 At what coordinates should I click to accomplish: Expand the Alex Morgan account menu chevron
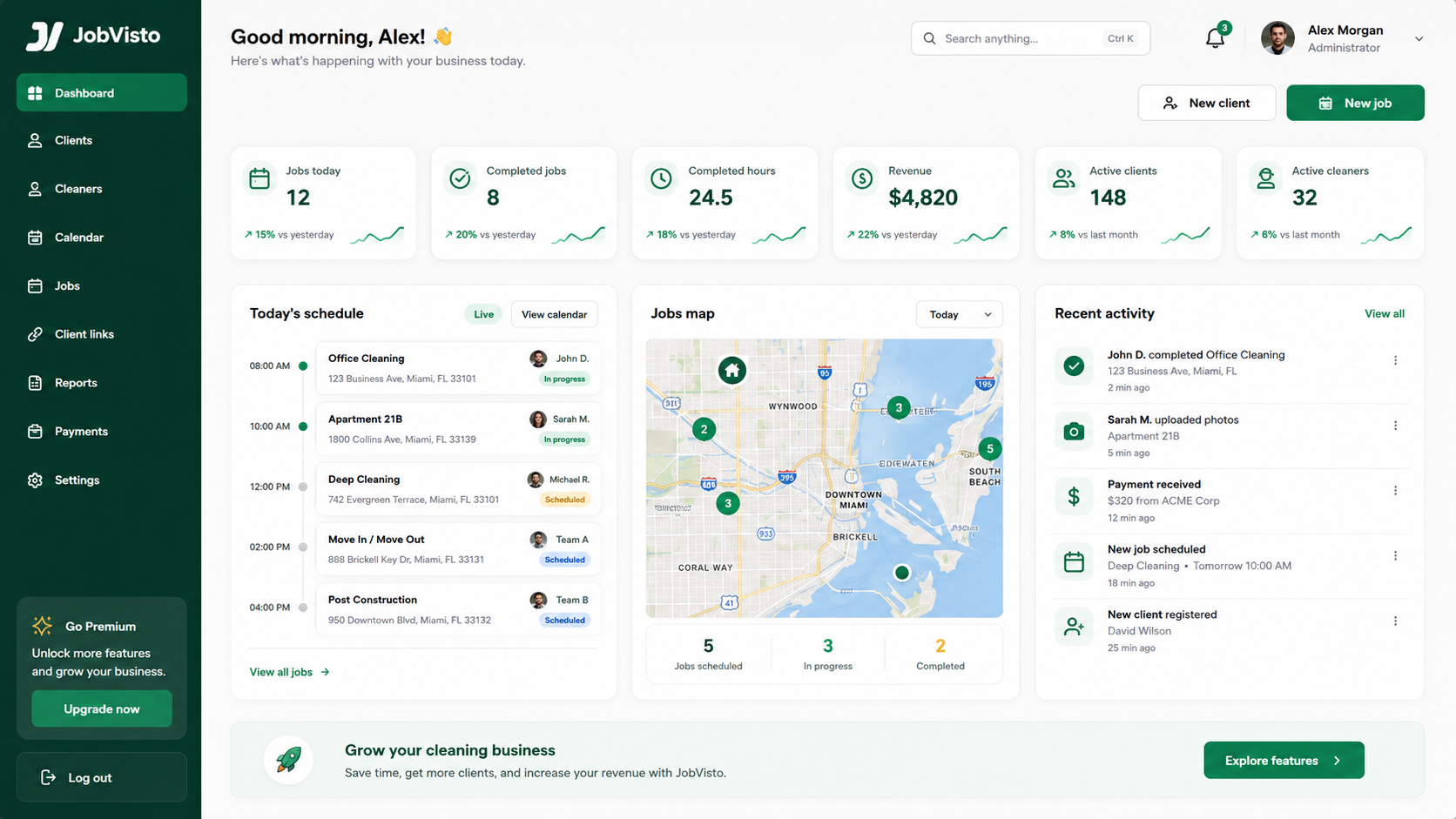pyautogui.click(x=1419, y=39)
